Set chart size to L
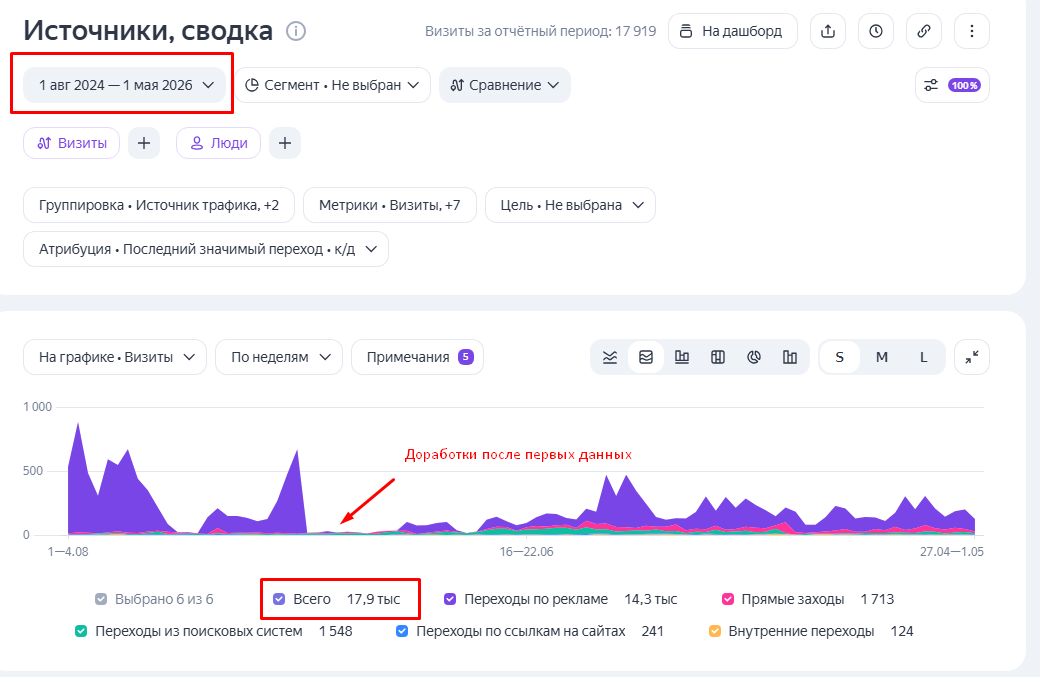Image resolution: width=1040 pixels, height=677 pixels. (923, 357)
